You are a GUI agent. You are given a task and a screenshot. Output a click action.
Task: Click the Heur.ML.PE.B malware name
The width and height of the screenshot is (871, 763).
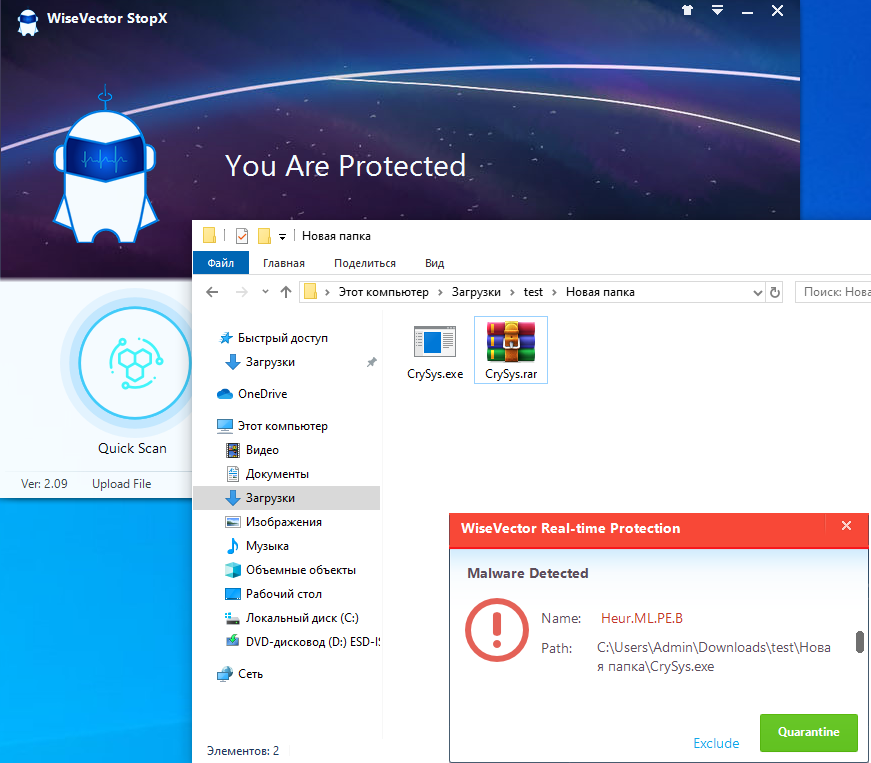642,618
